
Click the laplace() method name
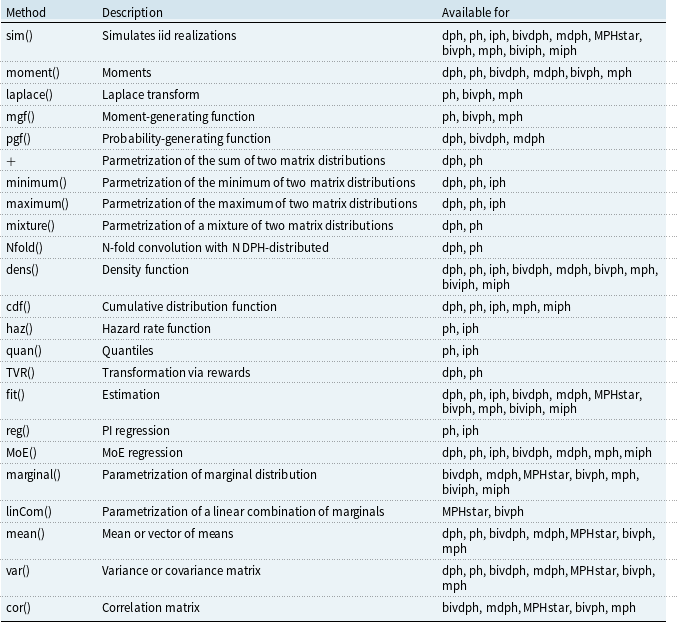[29, 95]
